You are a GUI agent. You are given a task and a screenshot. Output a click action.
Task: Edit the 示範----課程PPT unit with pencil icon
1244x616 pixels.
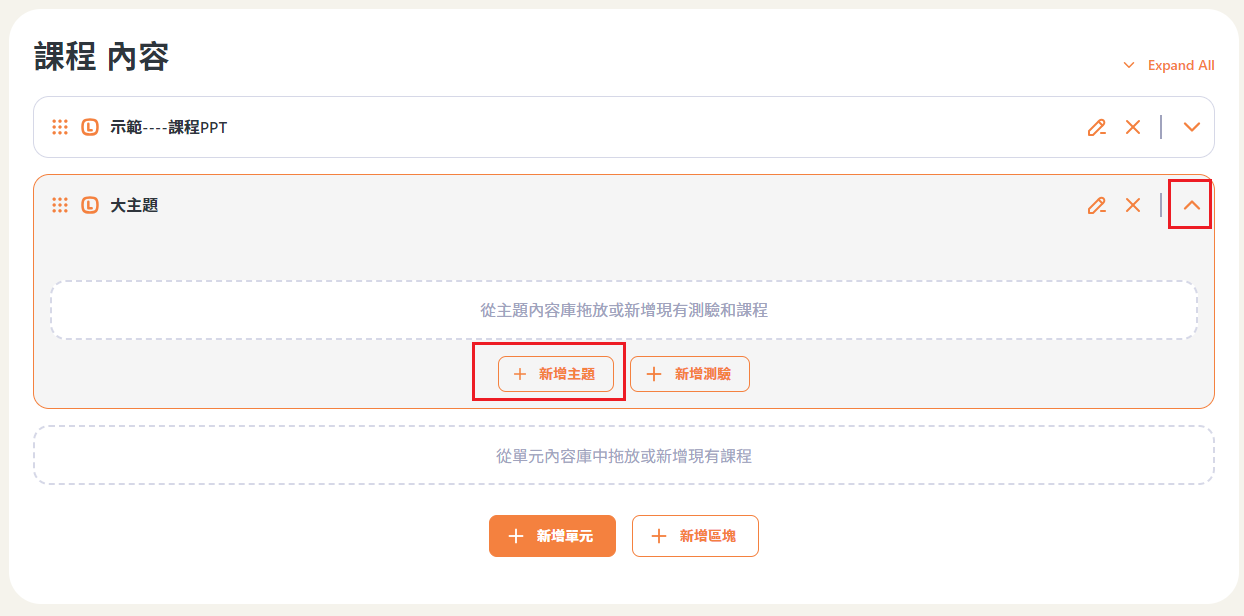point(1096,127)
